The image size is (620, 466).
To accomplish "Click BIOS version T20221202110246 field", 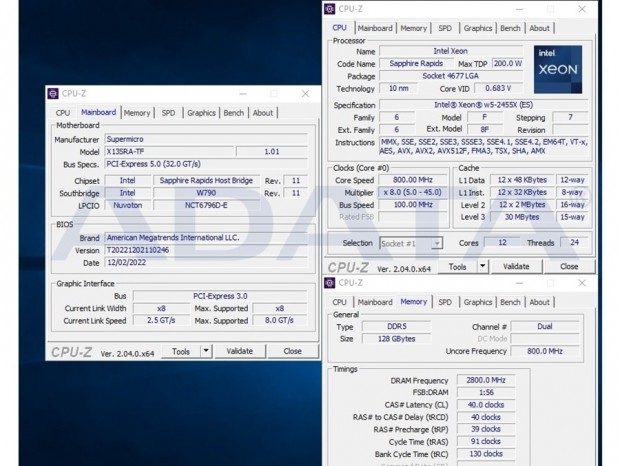I will [206, 250].
